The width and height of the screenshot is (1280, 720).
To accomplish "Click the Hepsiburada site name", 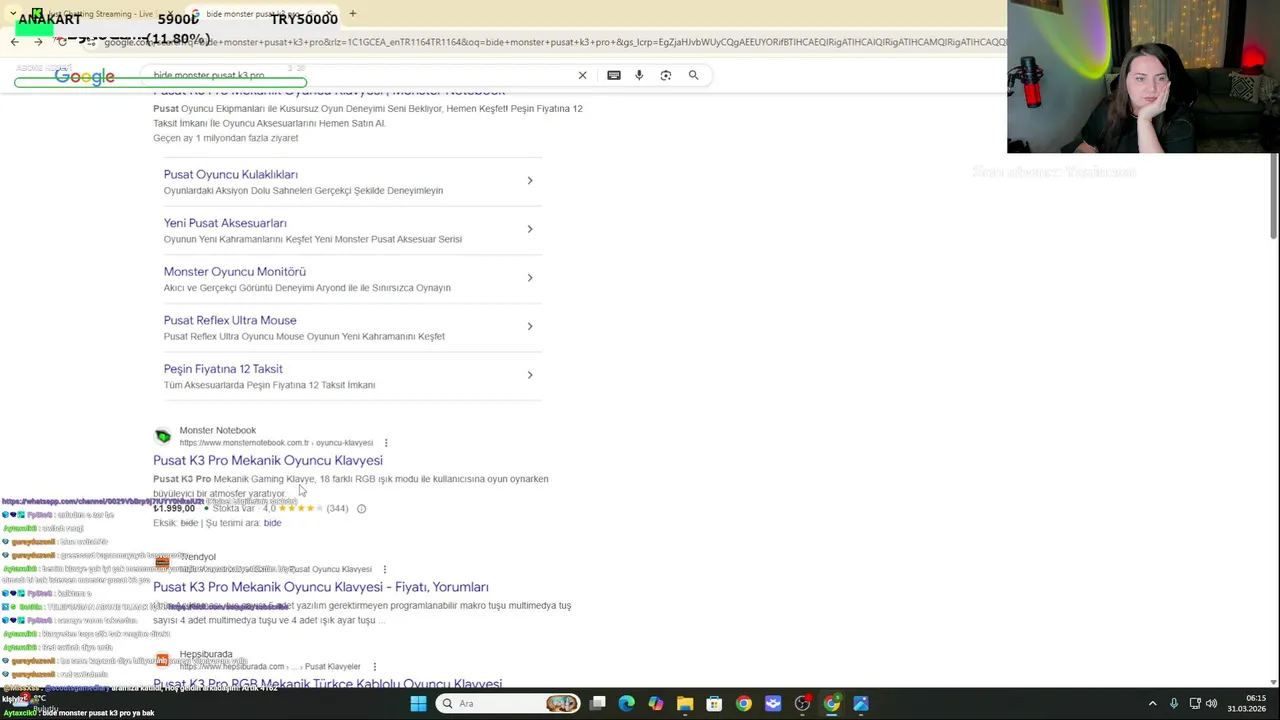I will [x=206, y=654].
